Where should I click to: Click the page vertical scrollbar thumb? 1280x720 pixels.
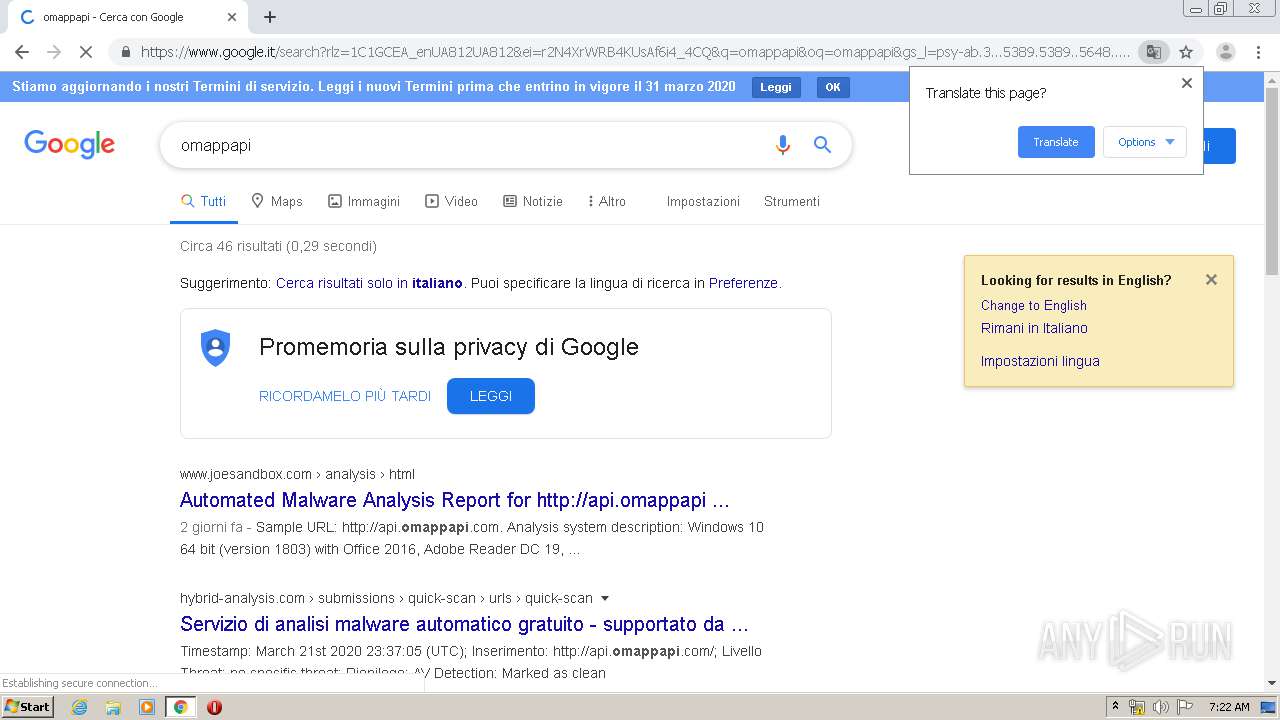(1272, 180)
